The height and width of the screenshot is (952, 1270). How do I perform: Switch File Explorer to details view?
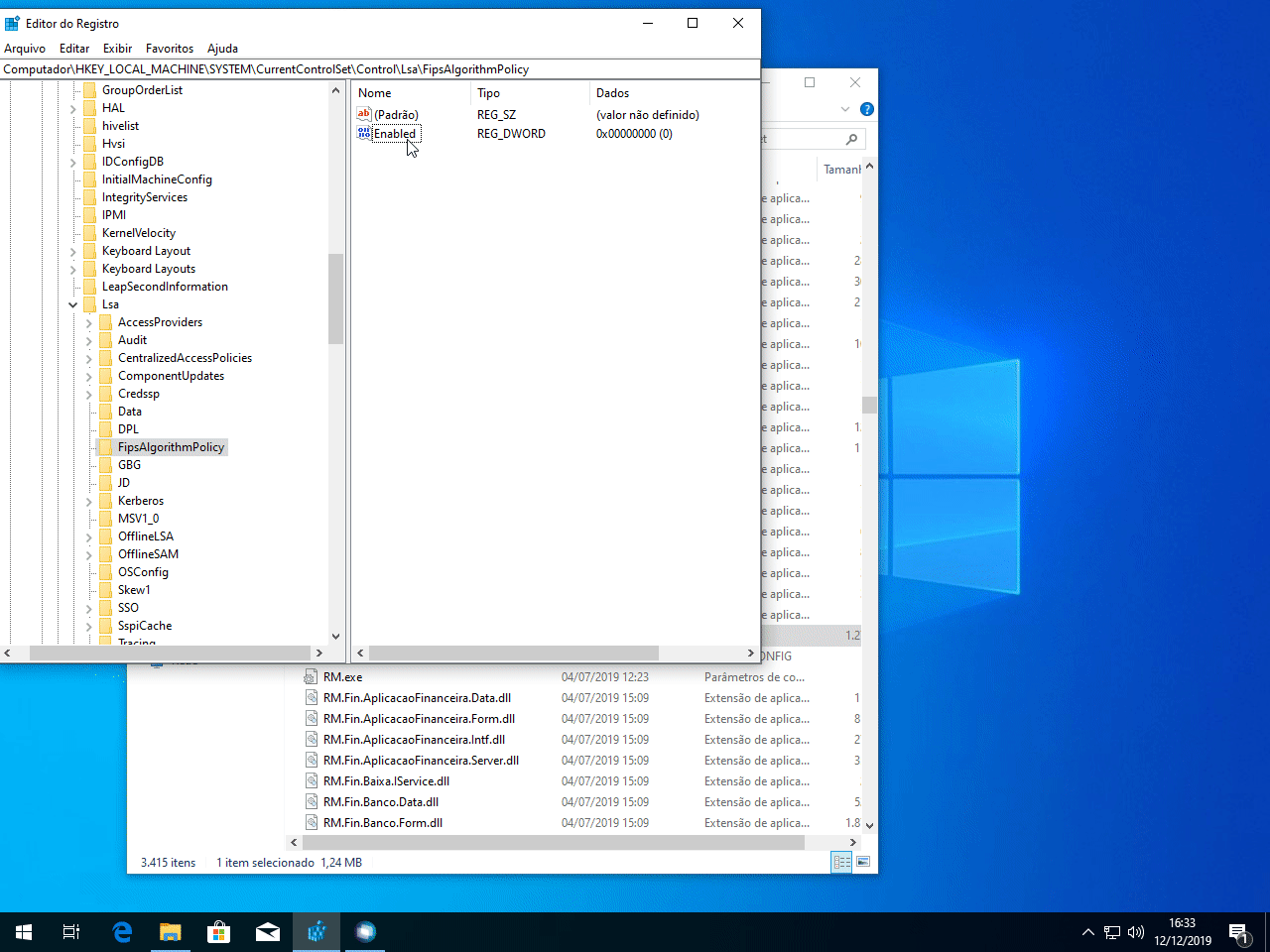click(x=841, y=863)
